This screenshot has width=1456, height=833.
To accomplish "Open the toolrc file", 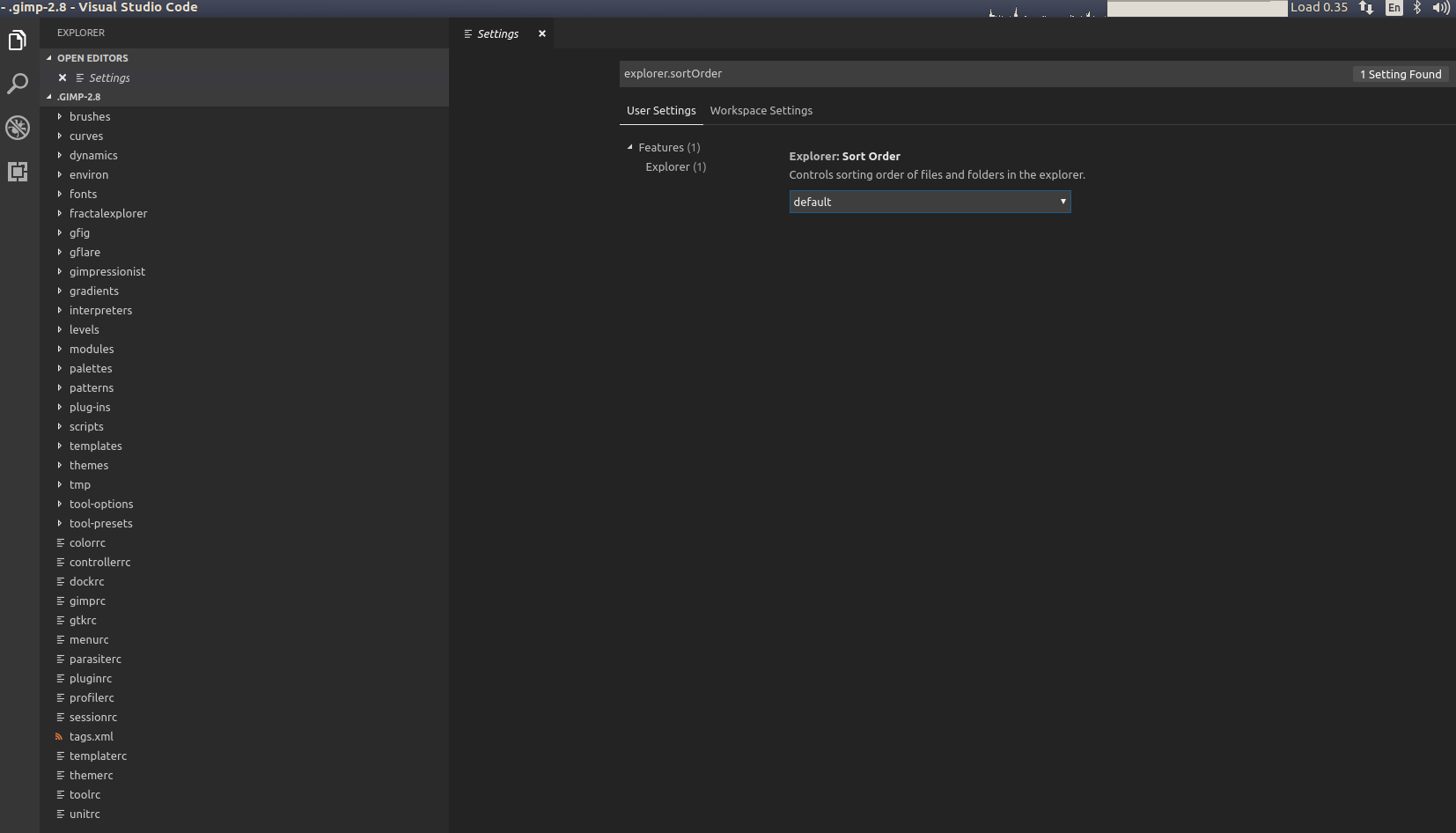I will (245, 794).
